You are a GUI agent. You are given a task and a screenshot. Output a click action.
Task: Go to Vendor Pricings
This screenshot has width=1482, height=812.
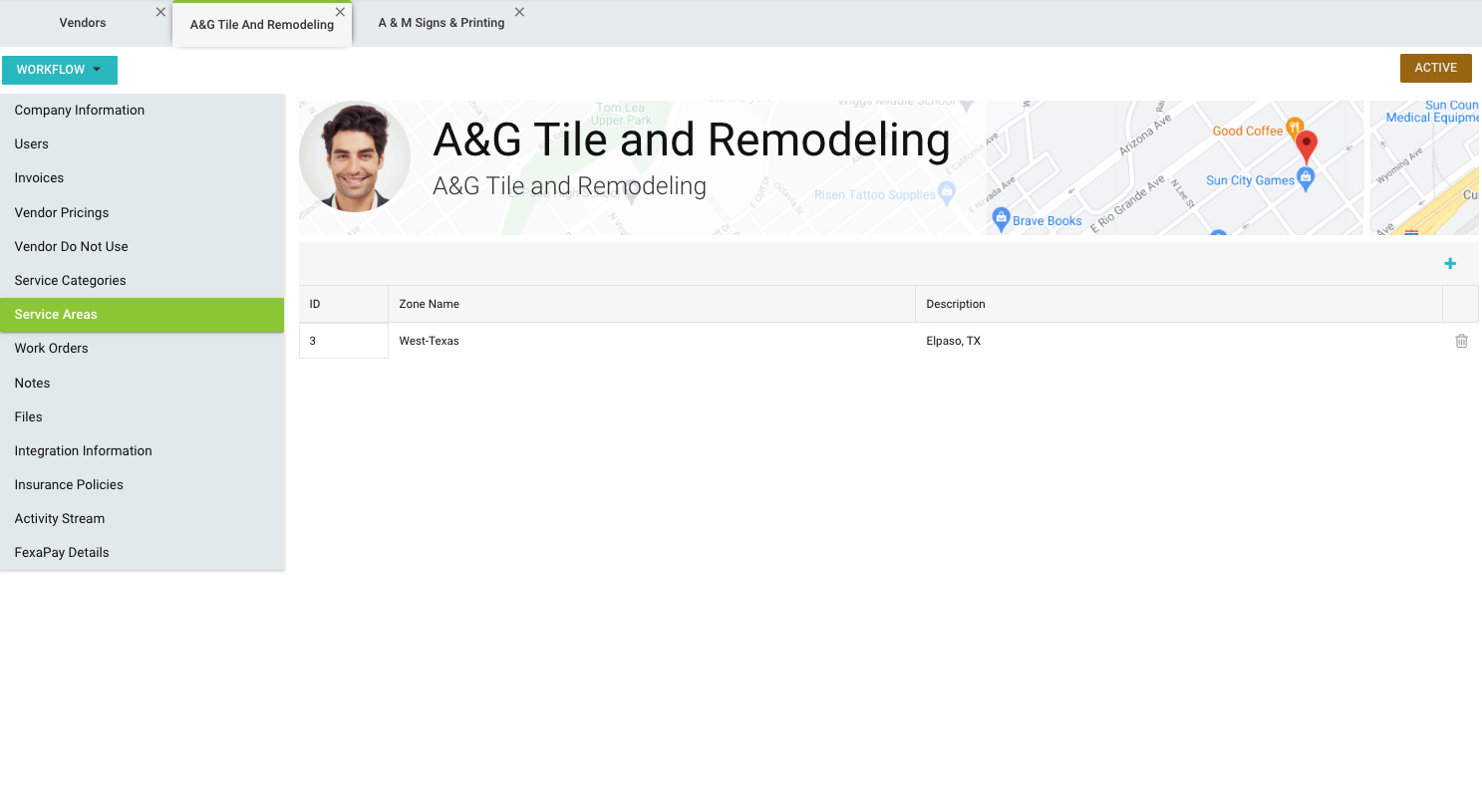pyautogui.click(x=62, y=212)
